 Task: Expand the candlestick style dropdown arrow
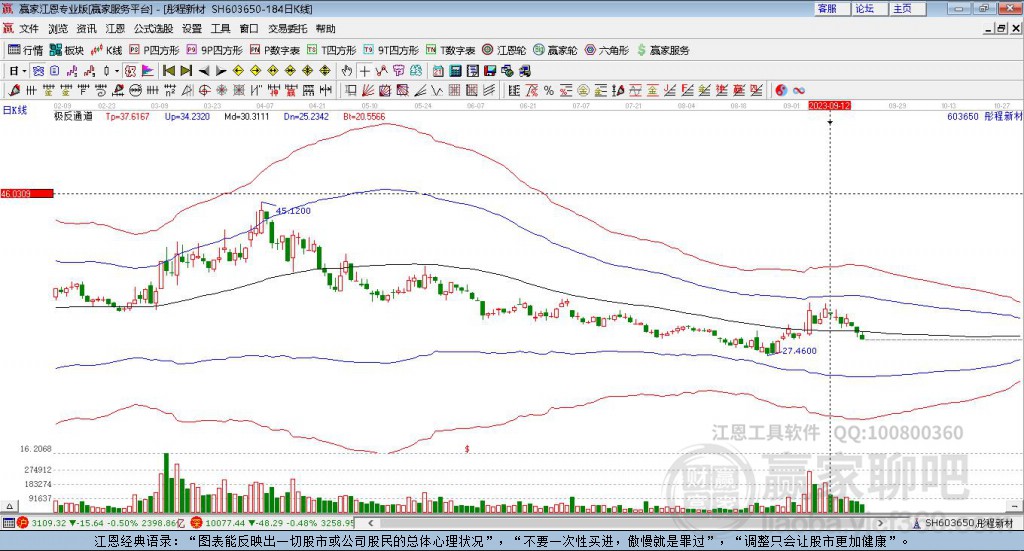point(117,71)
